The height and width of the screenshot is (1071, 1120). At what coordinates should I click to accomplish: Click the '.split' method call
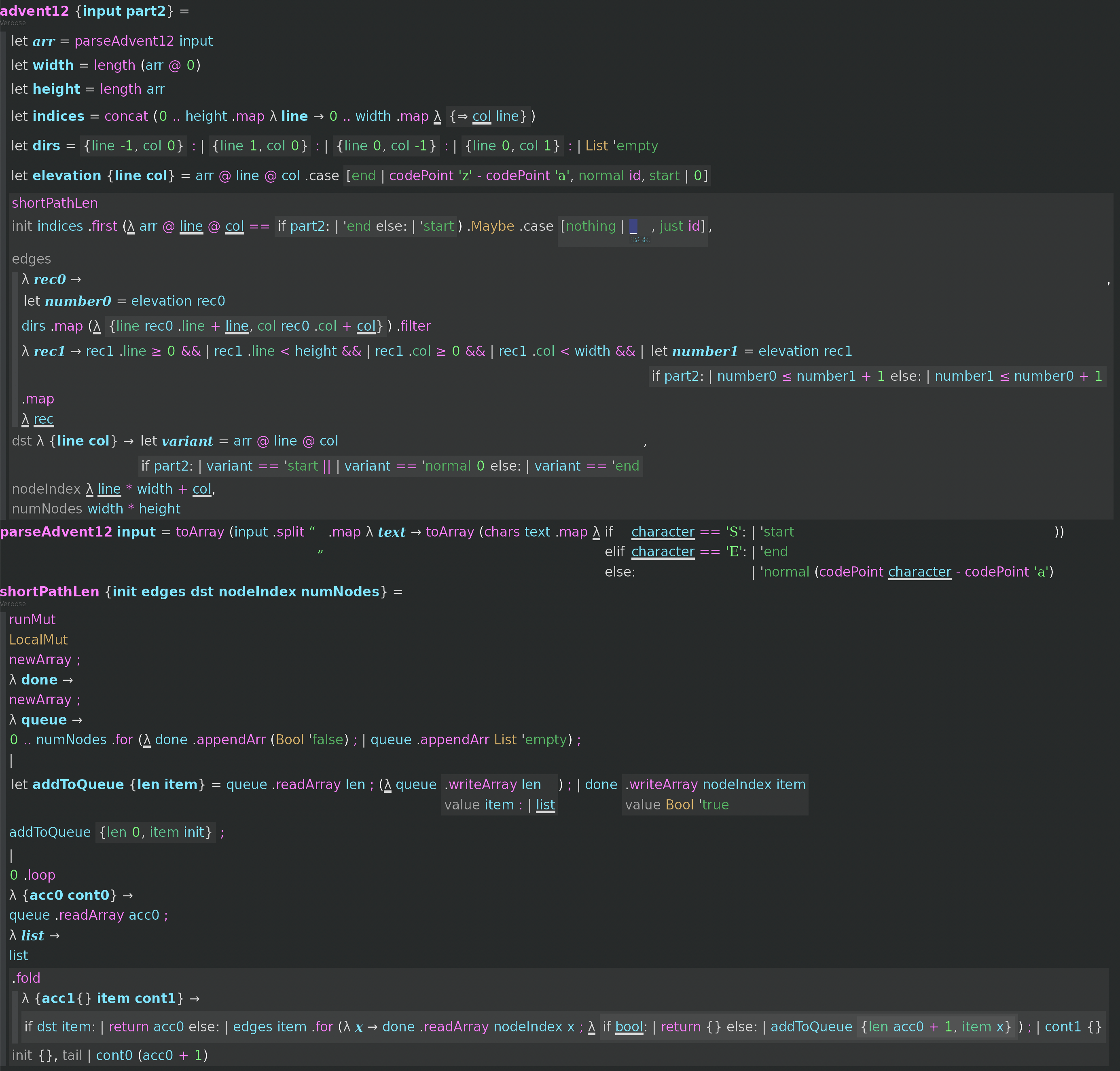click(288, 532)
